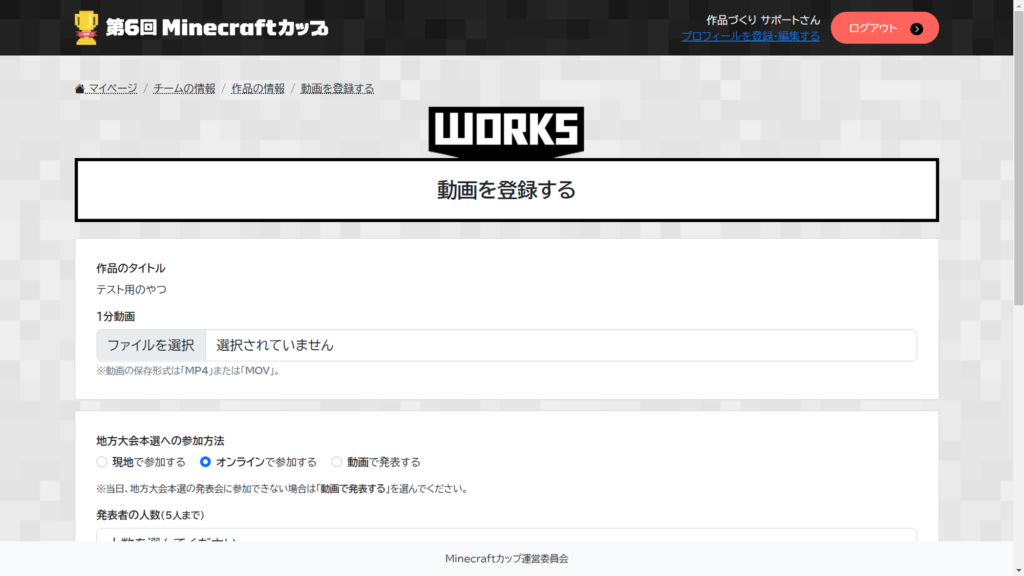Click the ファイルを選択 button
The width and height of the screenshot is (1024, 576).
[151, 345]
